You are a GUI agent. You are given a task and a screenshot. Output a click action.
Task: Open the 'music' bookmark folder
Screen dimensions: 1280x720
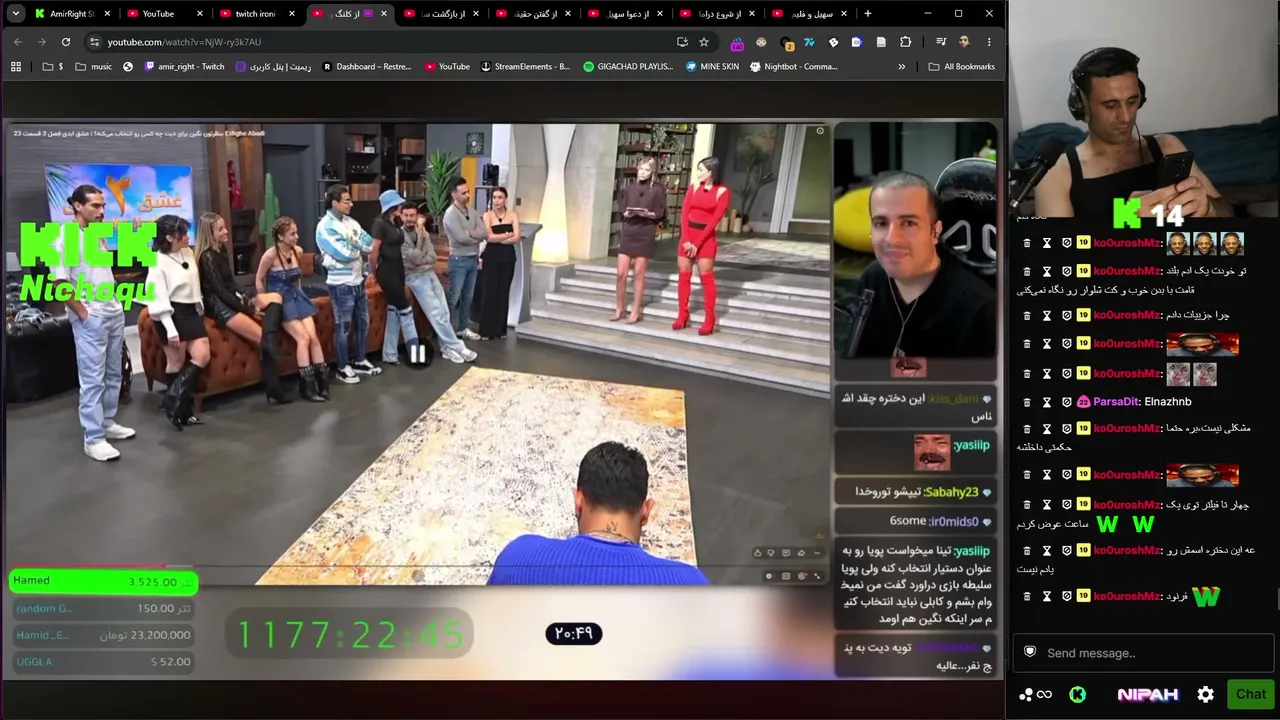93,67
